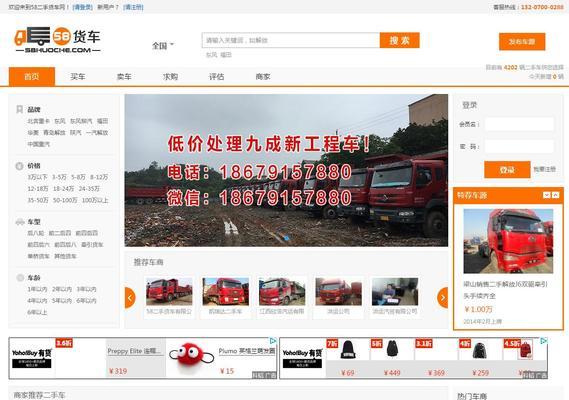Viewport: 569px width, 400px height.
Task: Filter by price 5-8万
Action: pyautogui.click(x=78, y=177)
